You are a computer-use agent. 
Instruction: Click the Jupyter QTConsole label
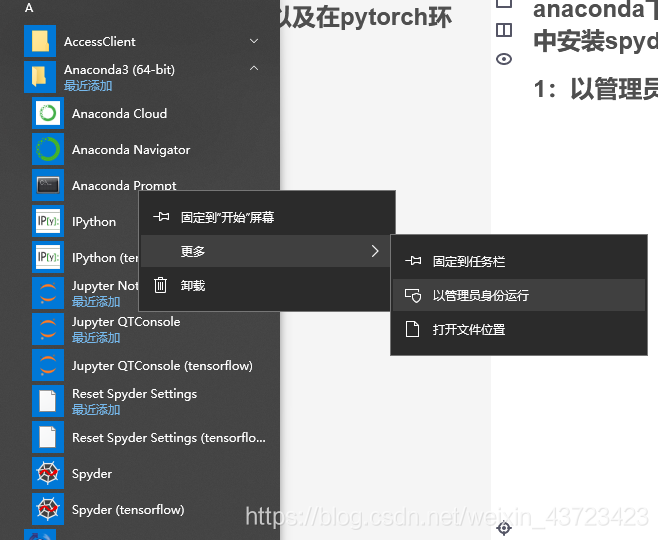pyautogui.click(x=126, y=322)
